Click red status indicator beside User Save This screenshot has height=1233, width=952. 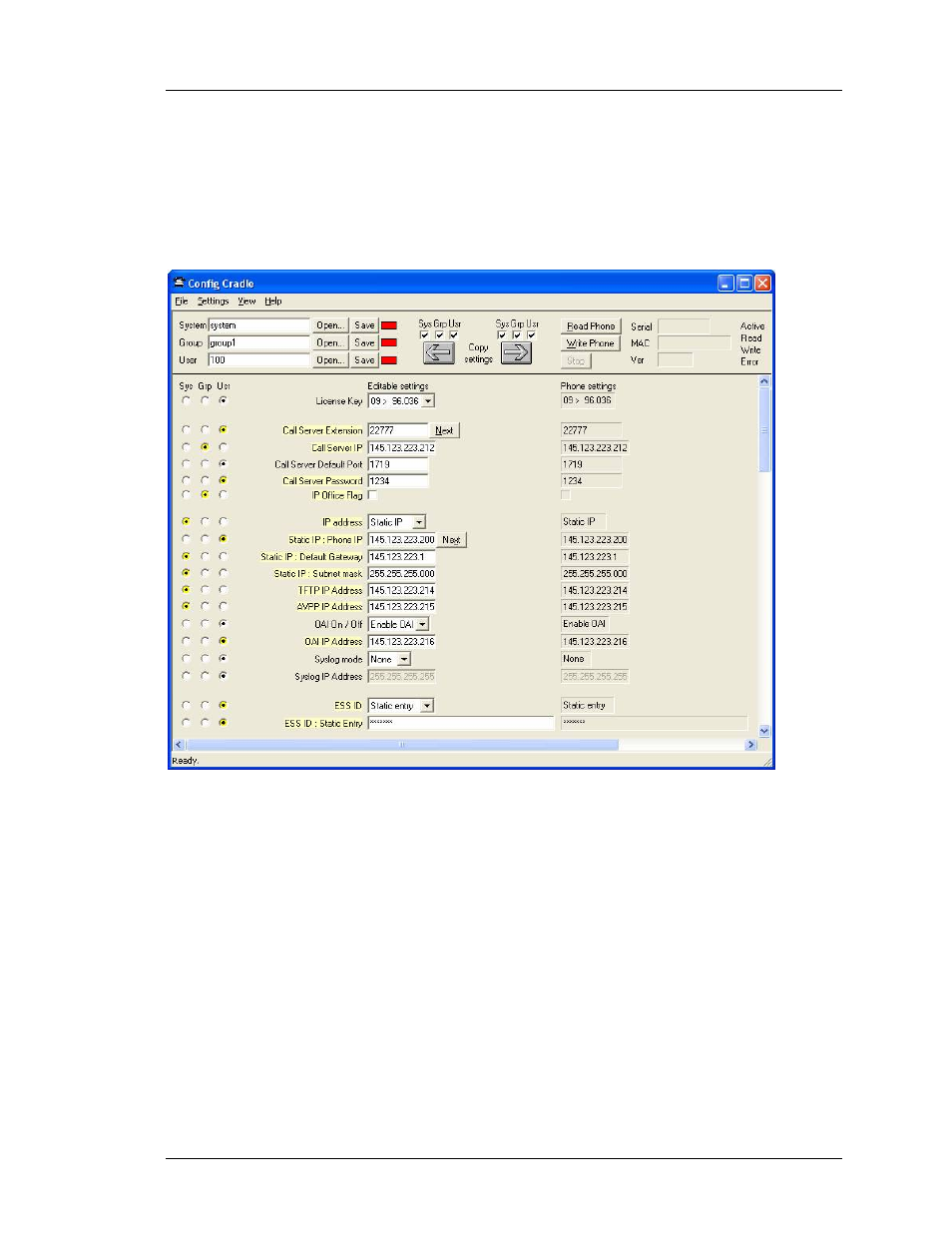coord(389,360)
